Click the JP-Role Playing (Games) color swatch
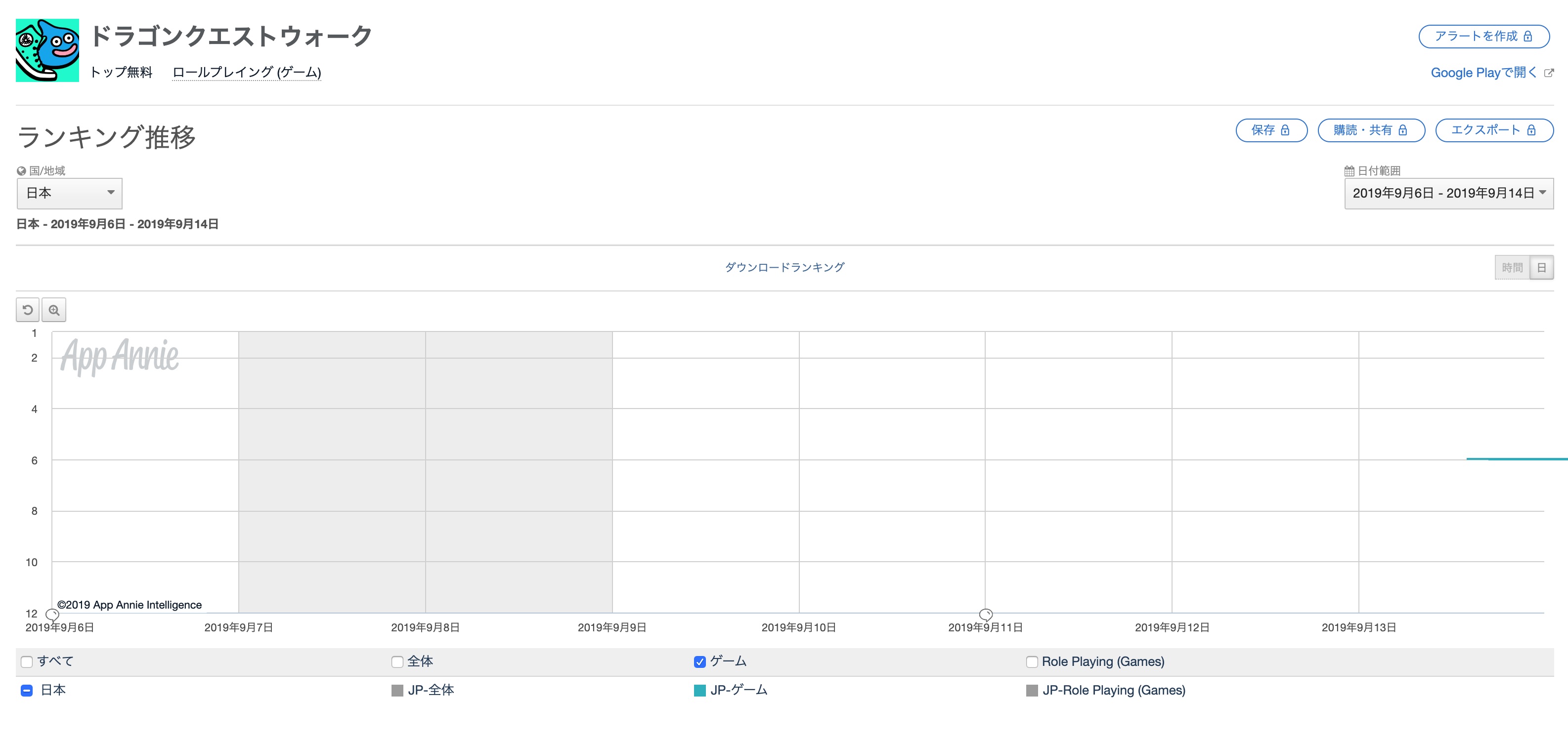Viewport: 1568px width, 740px height. (1032, 690)
